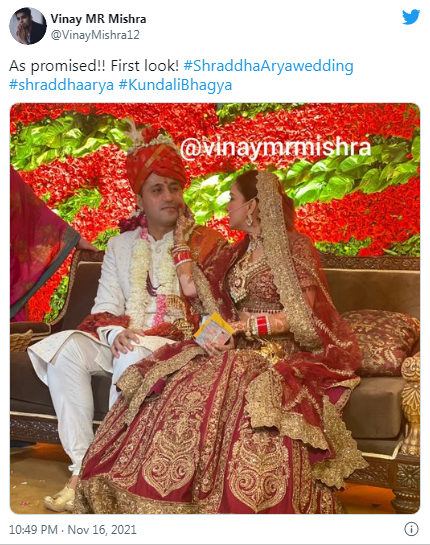Viewport: 430px width, 545px height.
Task: Click the golden carved sofa armrest
Action: (x=411, y=403)
